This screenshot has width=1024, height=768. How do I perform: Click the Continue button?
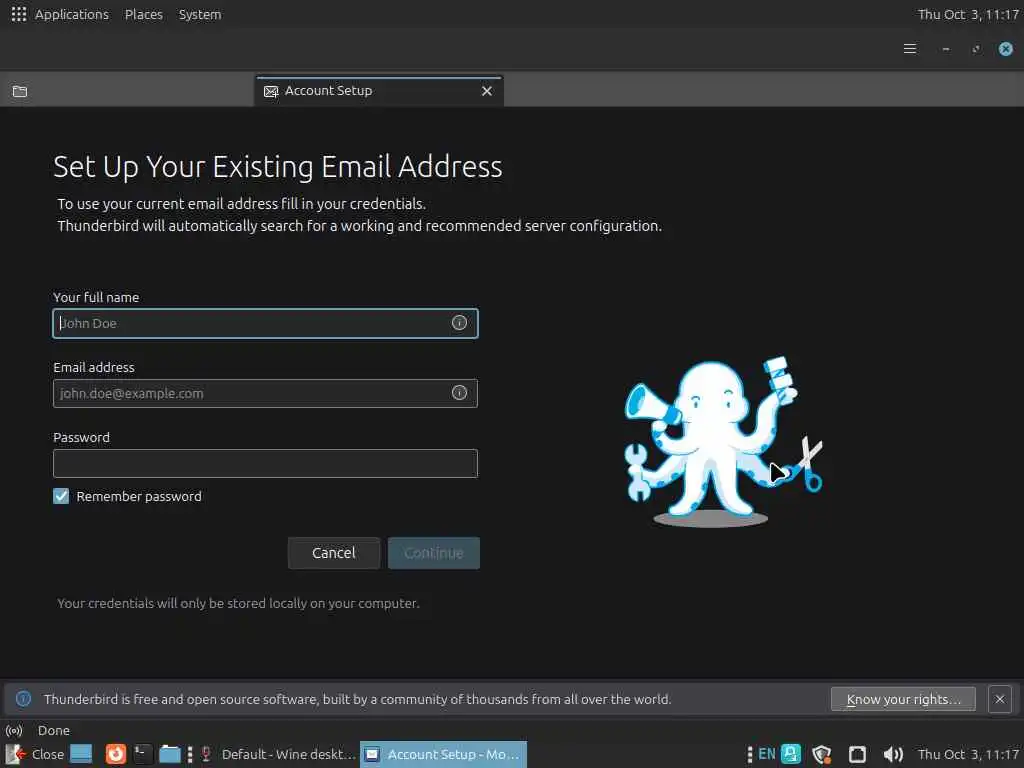[x=434, y=553]
